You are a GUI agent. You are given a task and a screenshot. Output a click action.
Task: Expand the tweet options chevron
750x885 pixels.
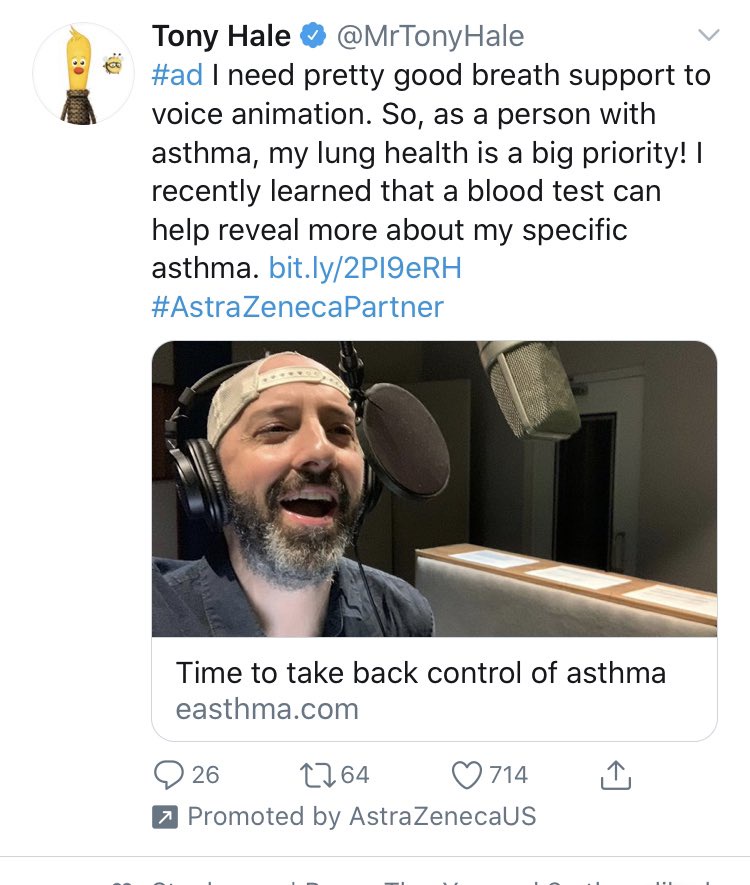coord(708,36)
